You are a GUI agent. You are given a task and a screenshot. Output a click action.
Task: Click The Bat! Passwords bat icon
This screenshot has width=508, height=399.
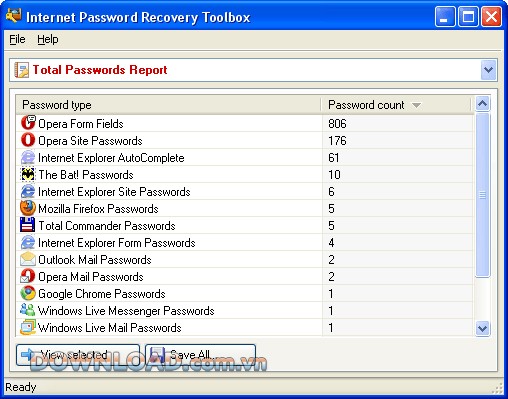(28, 174)
